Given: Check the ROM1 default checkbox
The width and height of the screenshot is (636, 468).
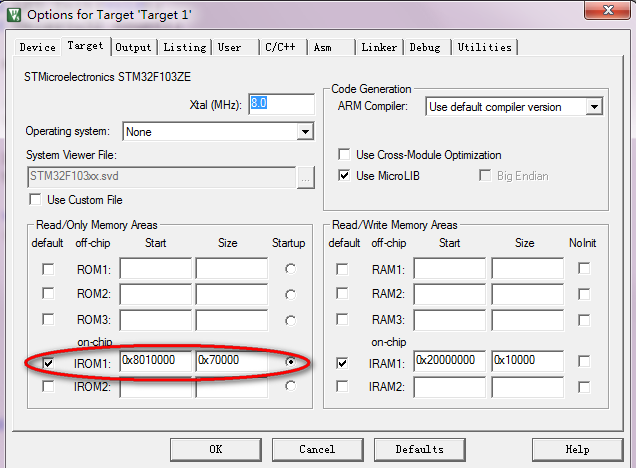Looking at the screenshot, I should (x=48, y=269).
